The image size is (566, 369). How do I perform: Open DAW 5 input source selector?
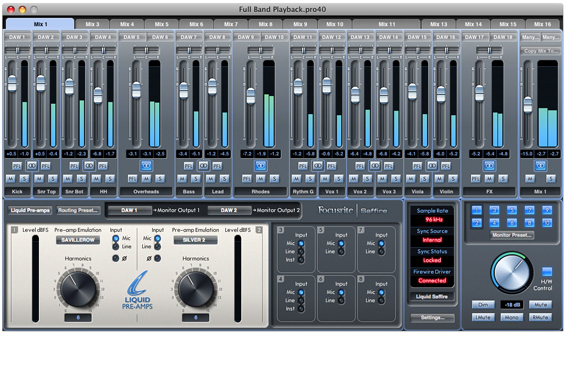point(132,37)
